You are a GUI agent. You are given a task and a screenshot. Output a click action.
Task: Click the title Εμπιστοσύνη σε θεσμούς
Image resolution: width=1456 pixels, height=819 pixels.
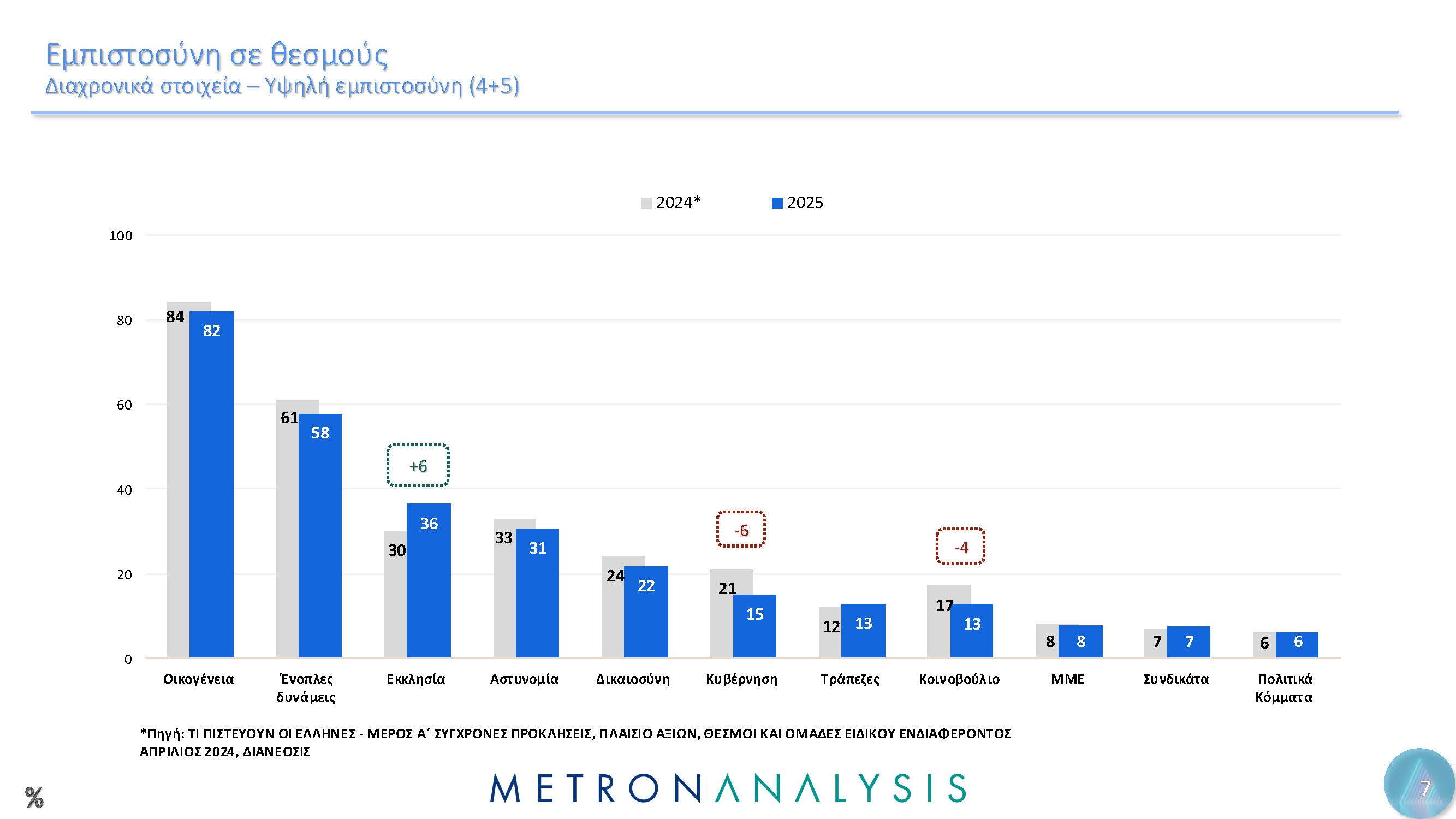tap(217, 55)
